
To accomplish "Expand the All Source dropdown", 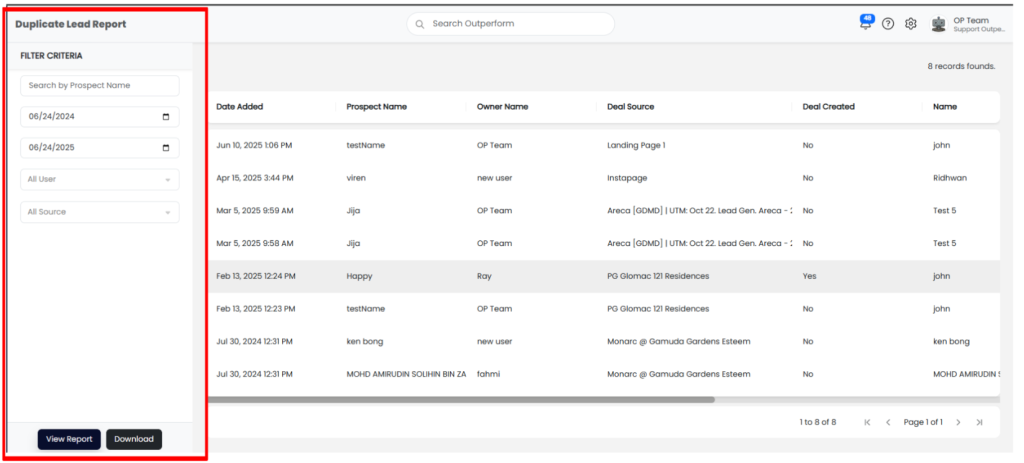I will [100, 212].
